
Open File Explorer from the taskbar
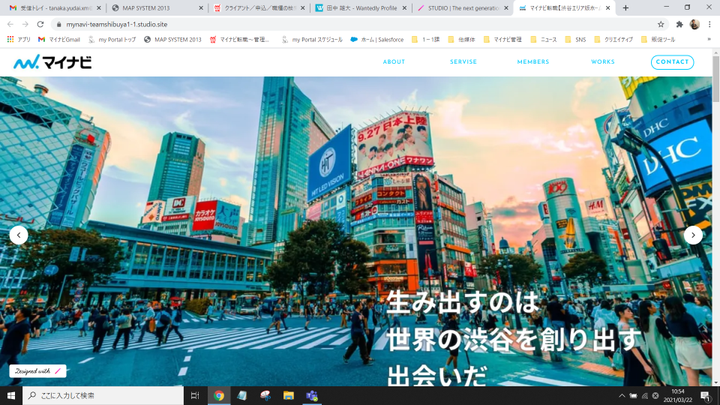coord(287,396)
